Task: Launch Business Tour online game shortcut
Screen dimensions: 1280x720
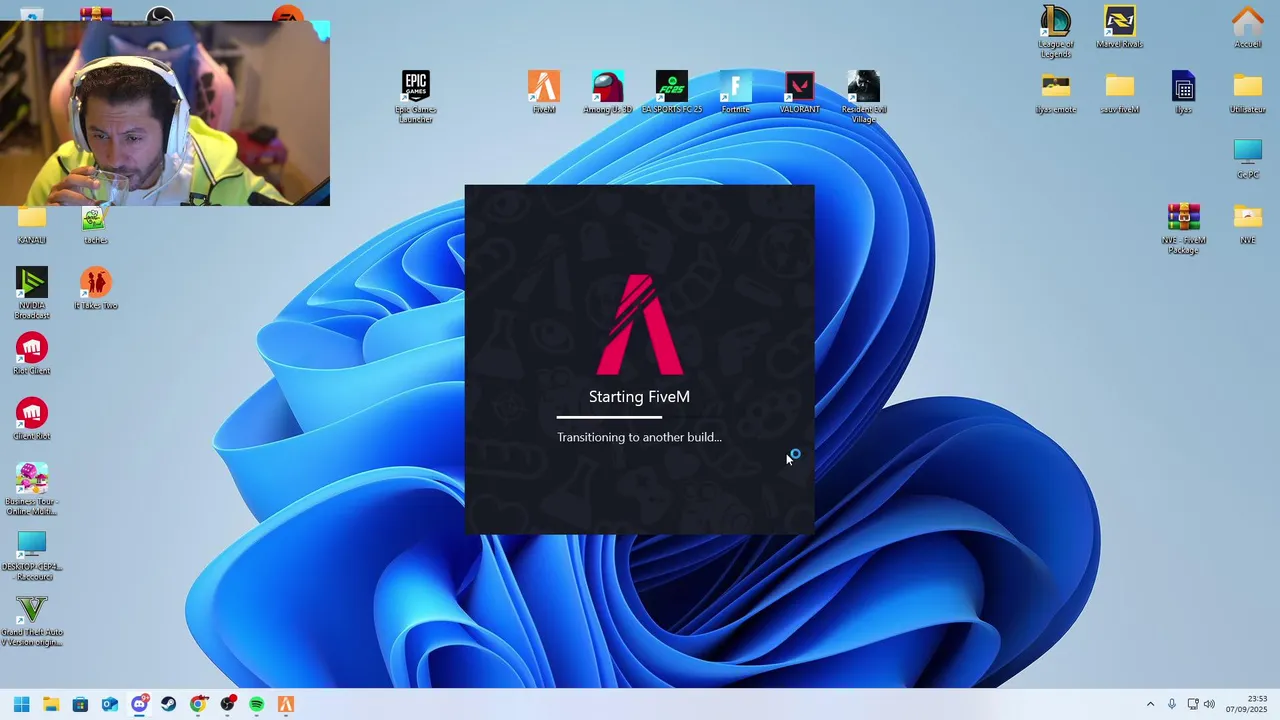Action: [32, 489]
